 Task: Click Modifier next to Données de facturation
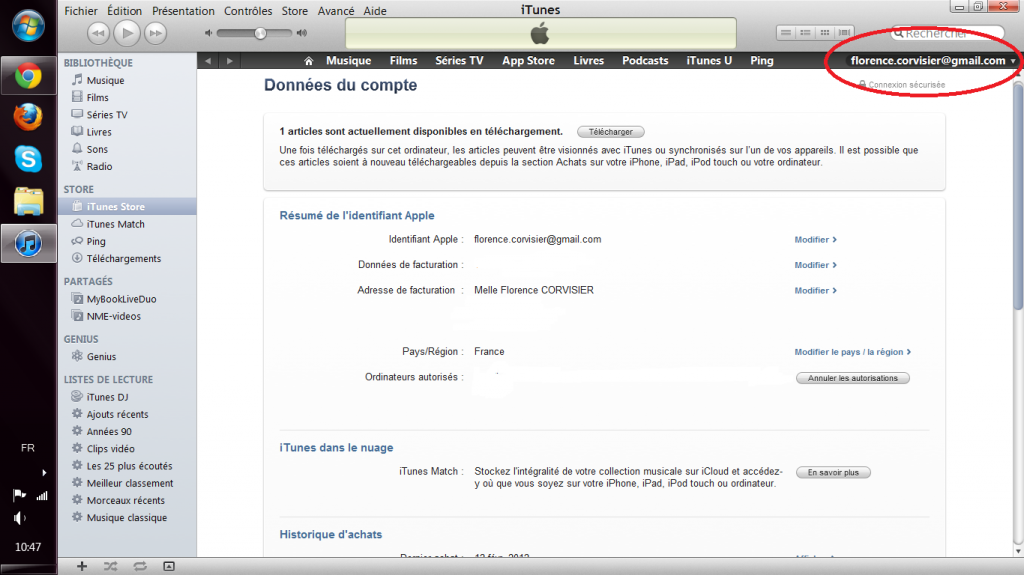(815, 265)
